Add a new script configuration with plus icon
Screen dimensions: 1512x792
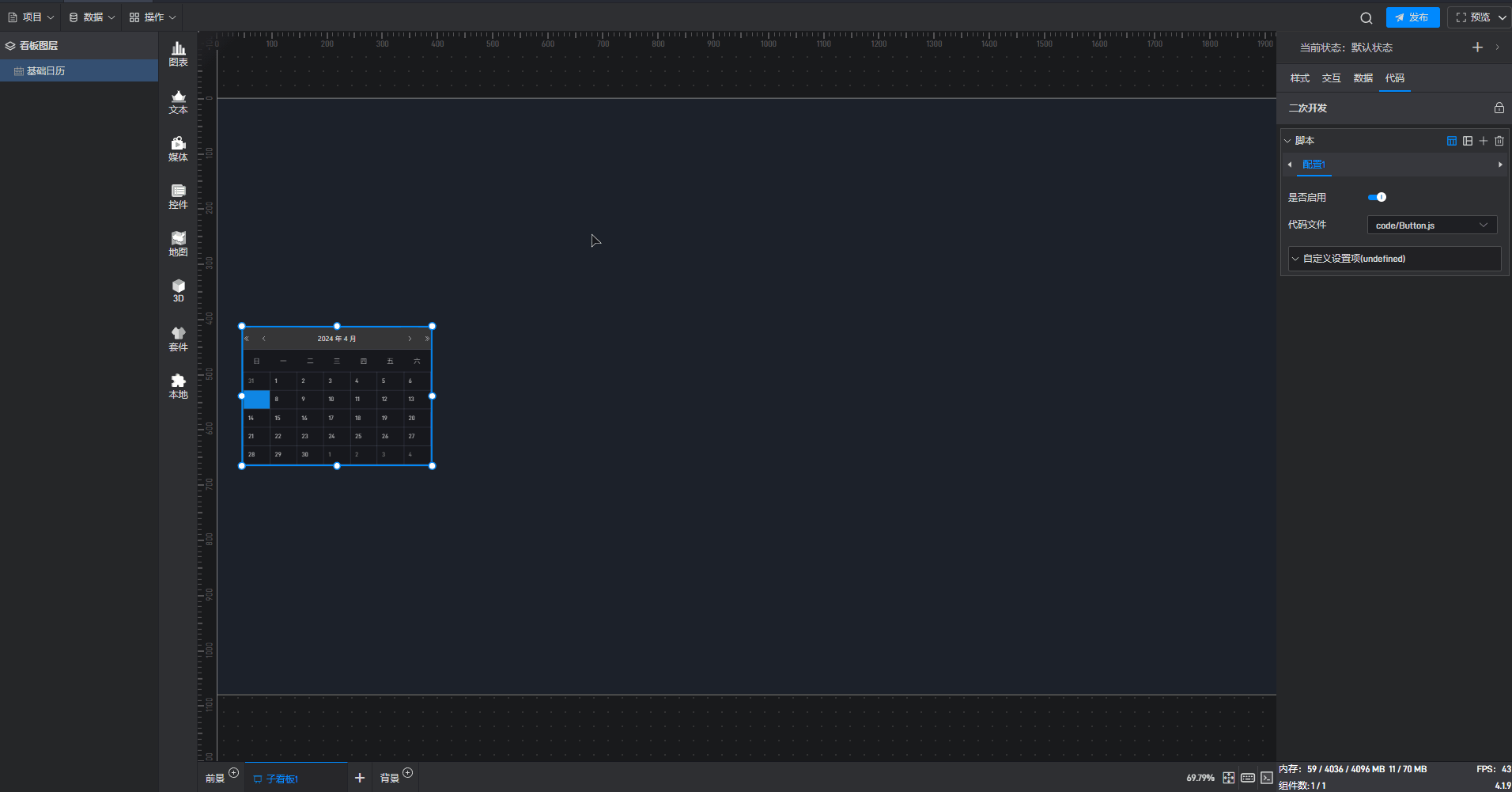[1483, 141]
